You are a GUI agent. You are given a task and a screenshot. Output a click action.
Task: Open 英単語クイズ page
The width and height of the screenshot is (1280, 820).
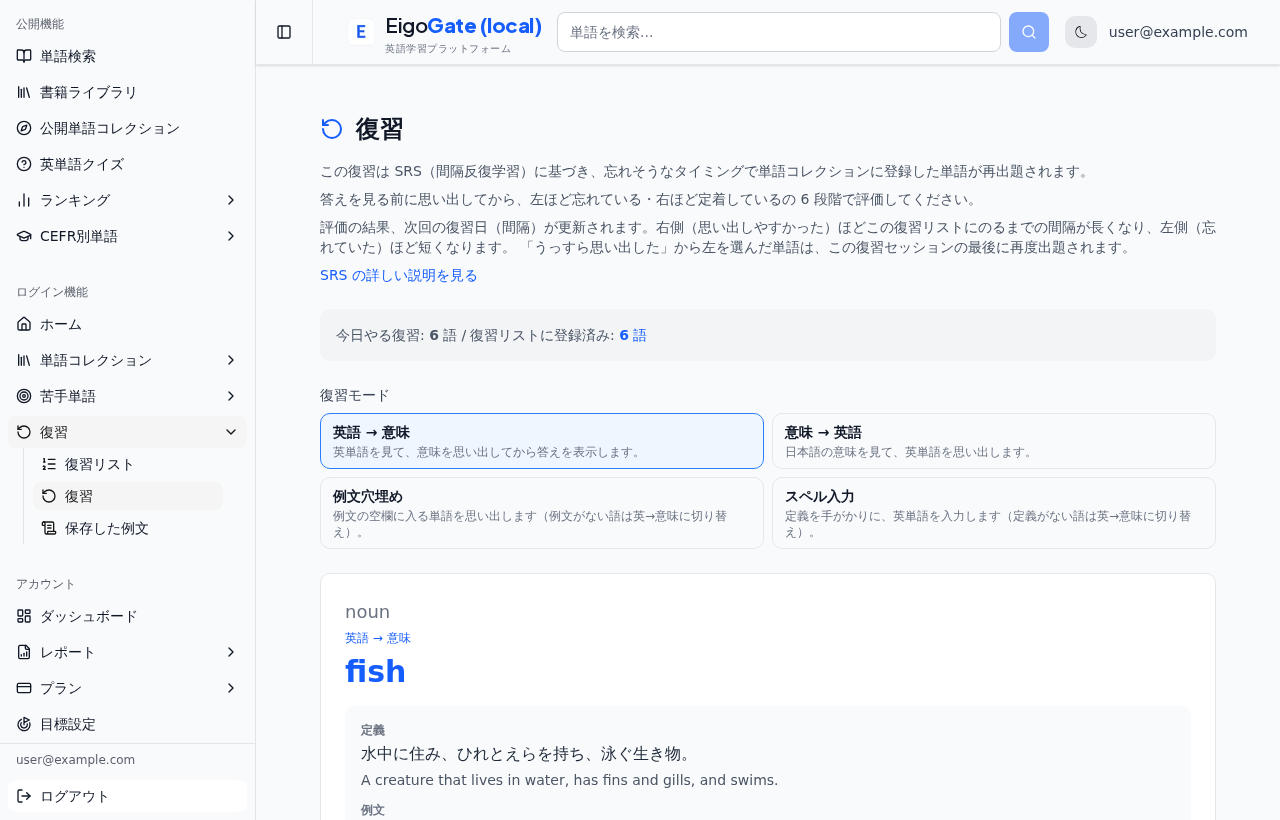(127, 164)
